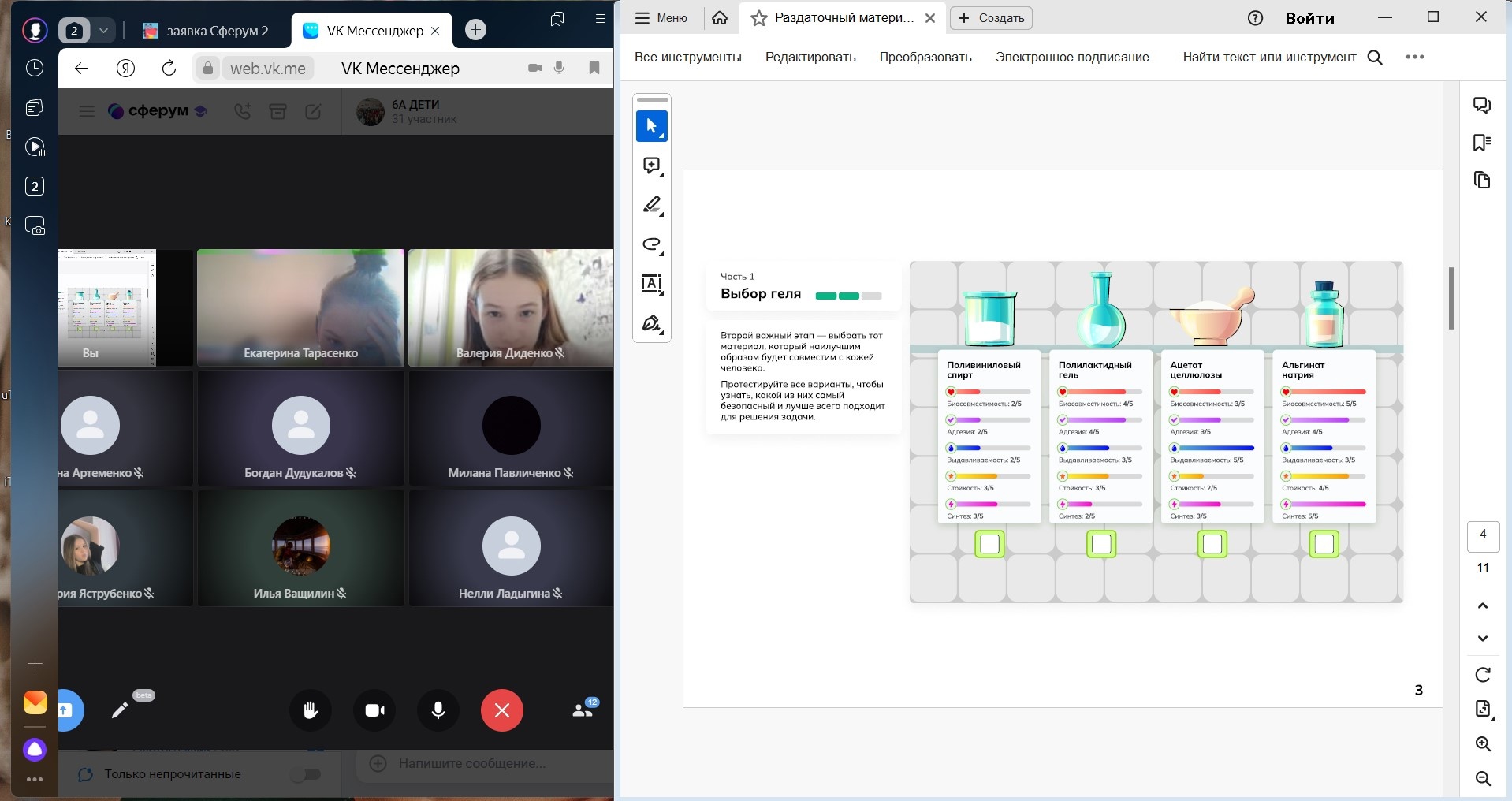Select Екатерина Тарасенко video tile
This screenshot has height=801, width=1512.
click(300, 307)
